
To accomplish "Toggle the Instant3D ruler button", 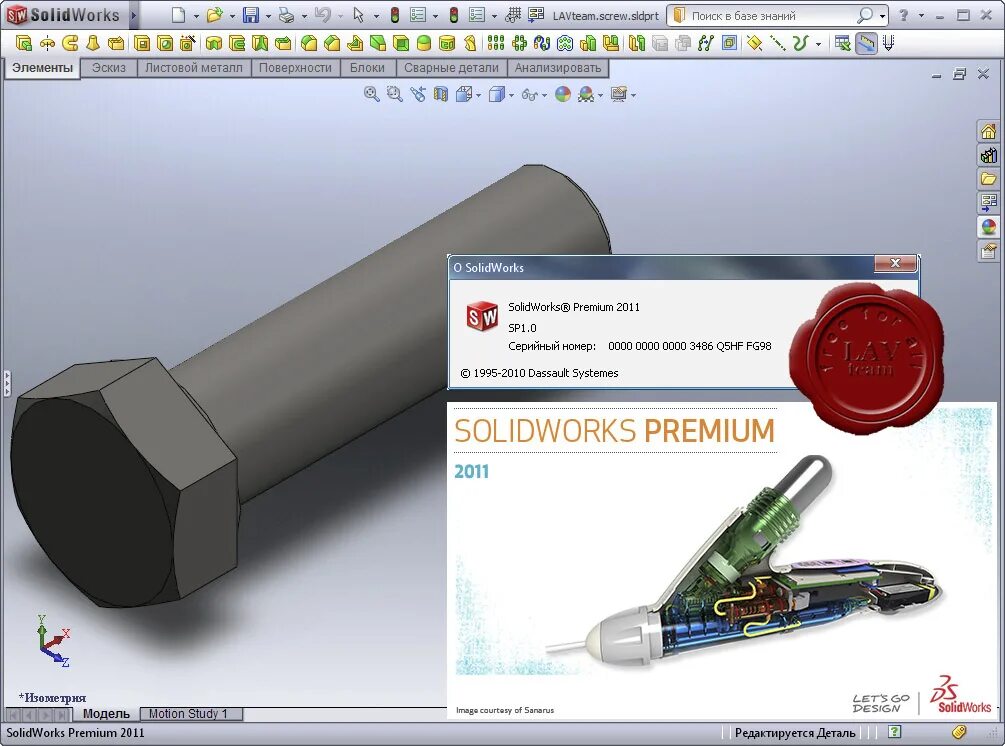I will (866, 43).
